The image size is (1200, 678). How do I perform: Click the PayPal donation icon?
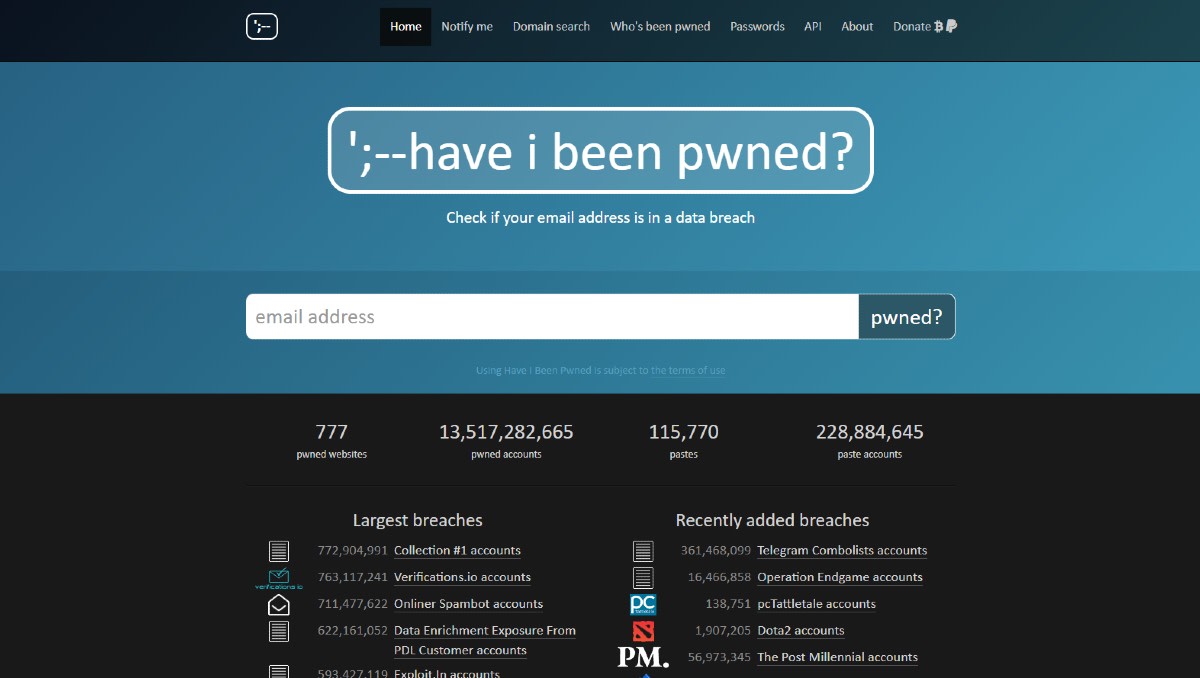click(x=952, y=26)
